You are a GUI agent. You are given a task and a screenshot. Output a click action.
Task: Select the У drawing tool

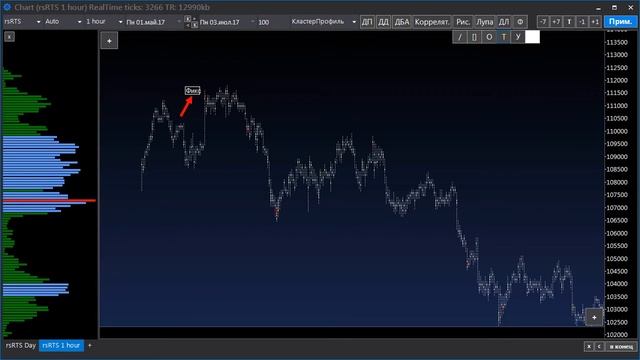coord(518,37)
